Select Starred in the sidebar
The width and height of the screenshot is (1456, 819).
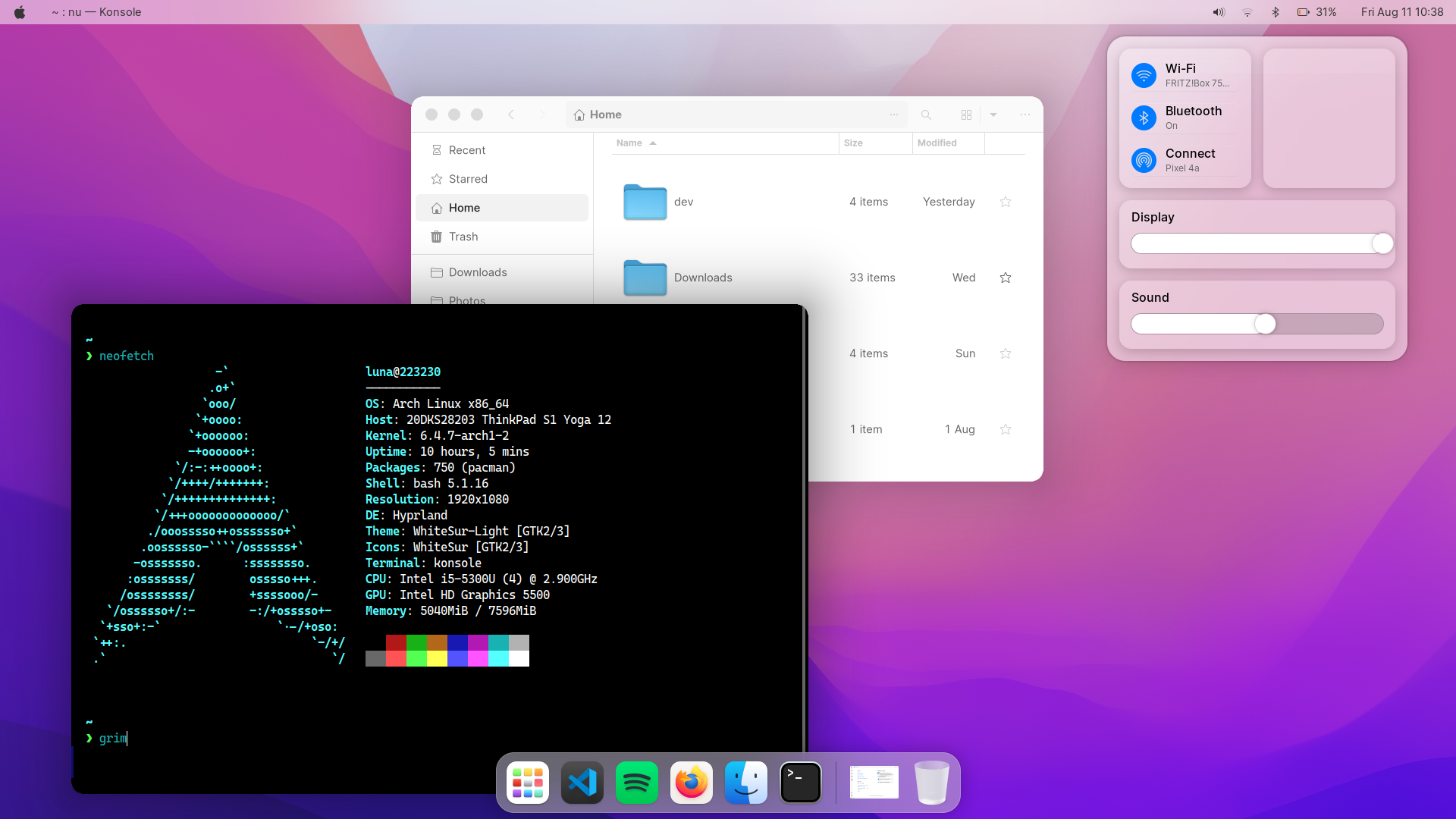(x=468, y=179)
